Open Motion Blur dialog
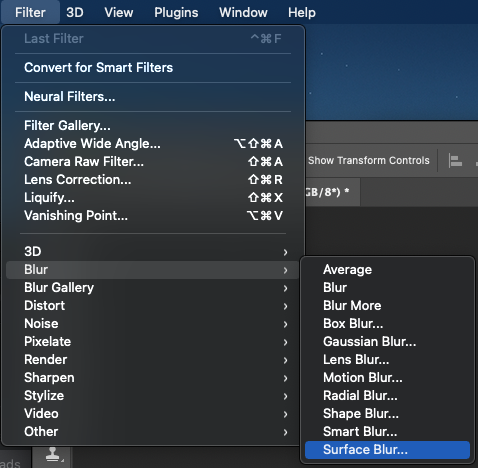The width and height of the screenshot is (478, 468). (x=387, y=378)
